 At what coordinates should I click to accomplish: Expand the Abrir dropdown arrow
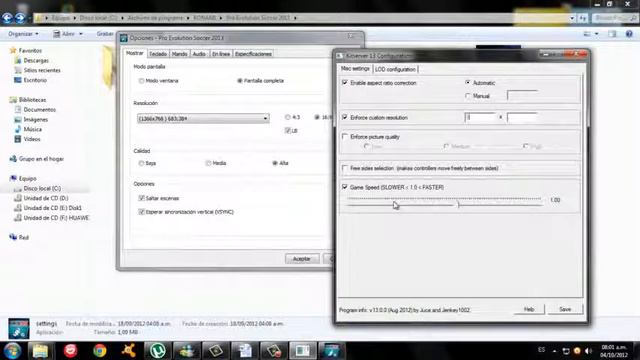pos(81,34)
